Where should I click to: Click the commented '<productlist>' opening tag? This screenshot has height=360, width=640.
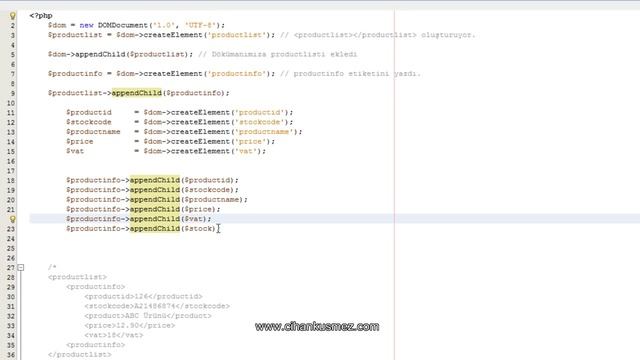coord(77,277)
